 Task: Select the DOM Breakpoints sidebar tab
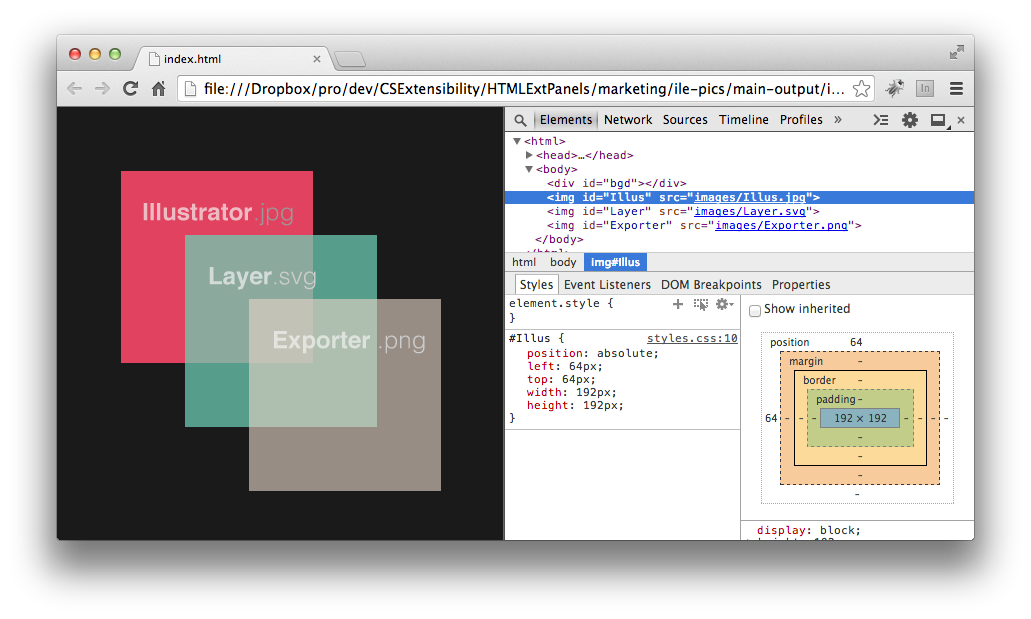tap(711, 285)
